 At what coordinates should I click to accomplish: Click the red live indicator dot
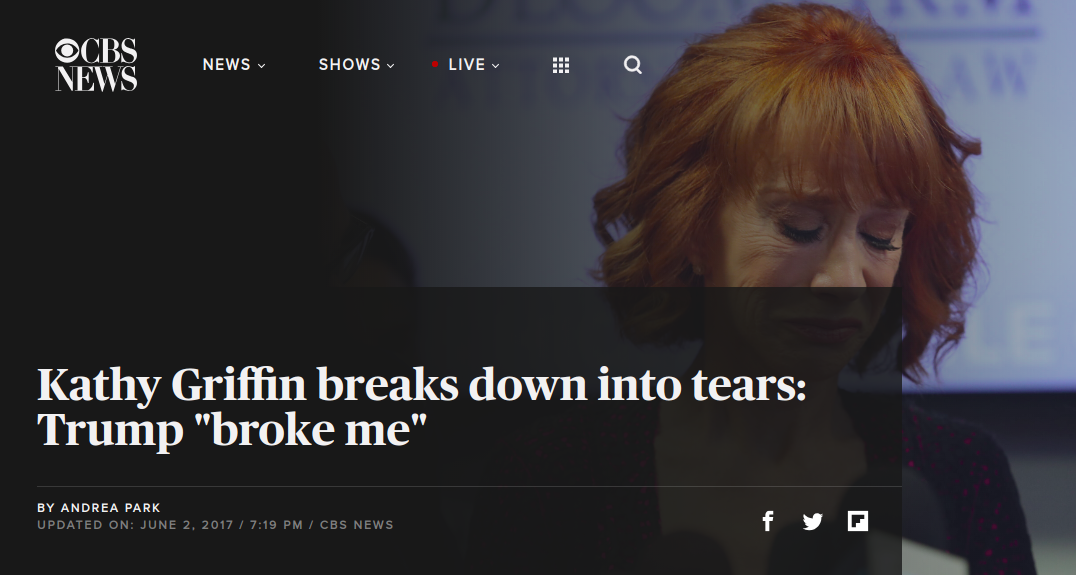(x=435, y=64)
